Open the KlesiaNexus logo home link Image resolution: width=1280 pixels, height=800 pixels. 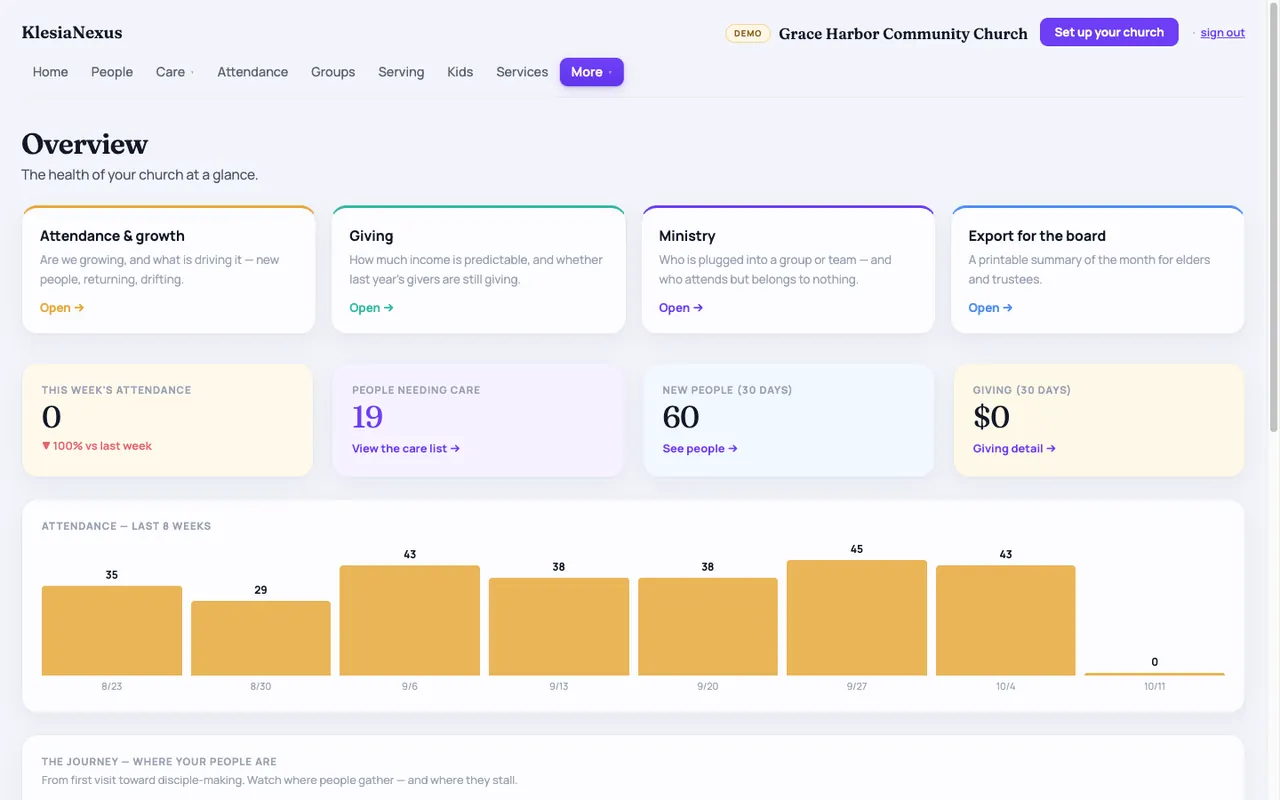[x=72, y=33]
